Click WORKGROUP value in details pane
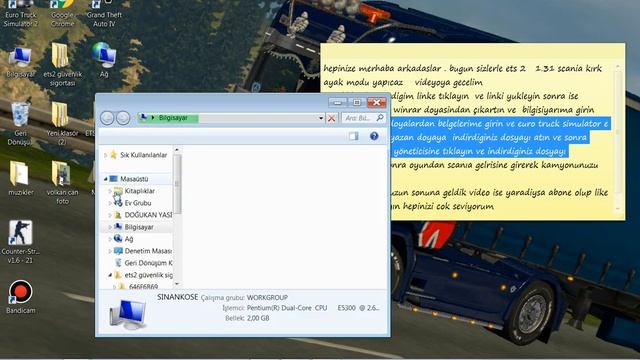The image size is (640, 360). 267,298
